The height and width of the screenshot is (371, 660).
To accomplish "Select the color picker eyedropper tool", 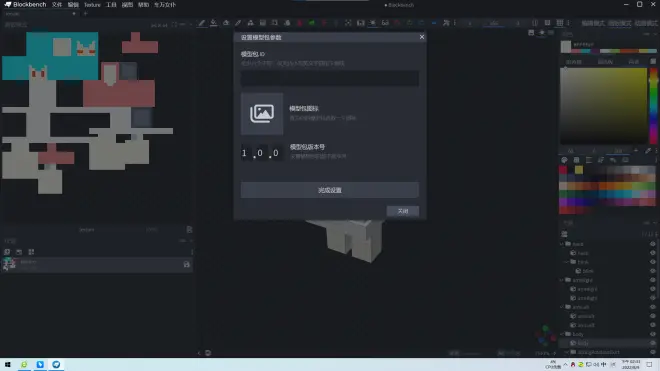I will [x=238, y=23].
